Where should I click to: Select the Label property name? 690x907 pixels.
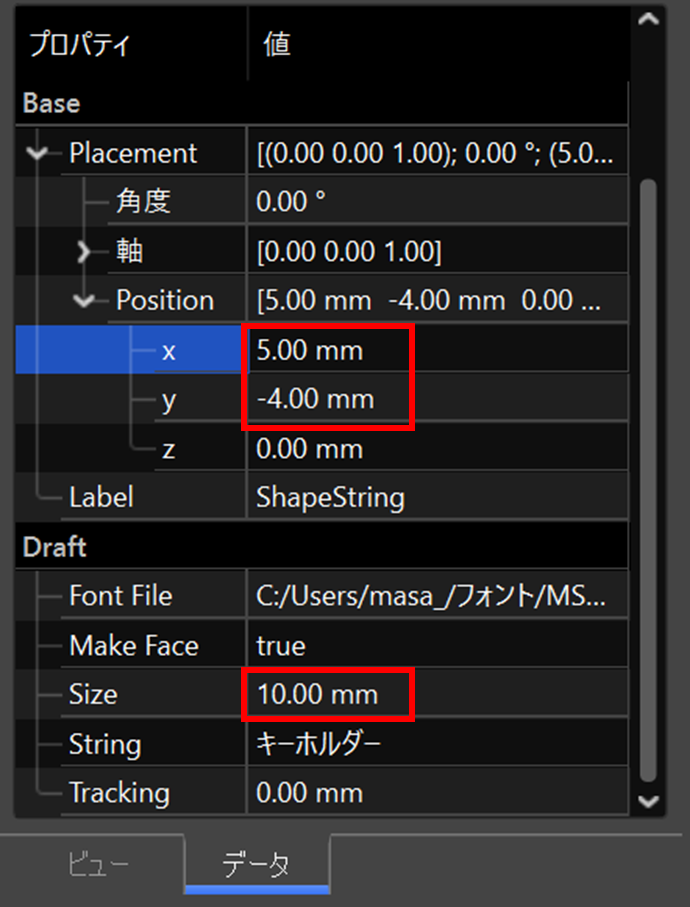pos(101,497)
